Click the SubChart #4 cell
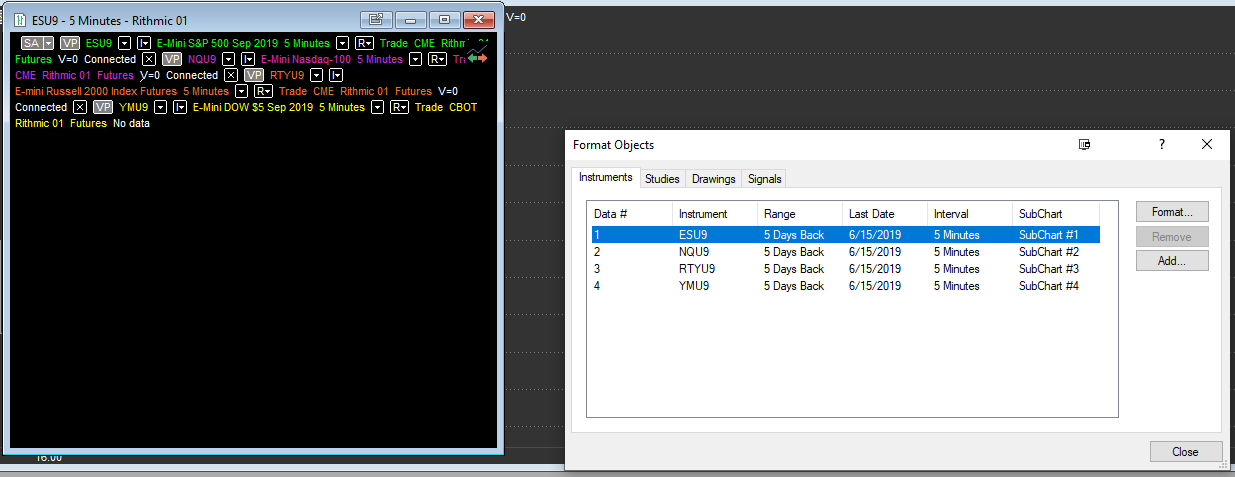The width and height of the screenshot is (1235, 477). [x=1049, y=286]
